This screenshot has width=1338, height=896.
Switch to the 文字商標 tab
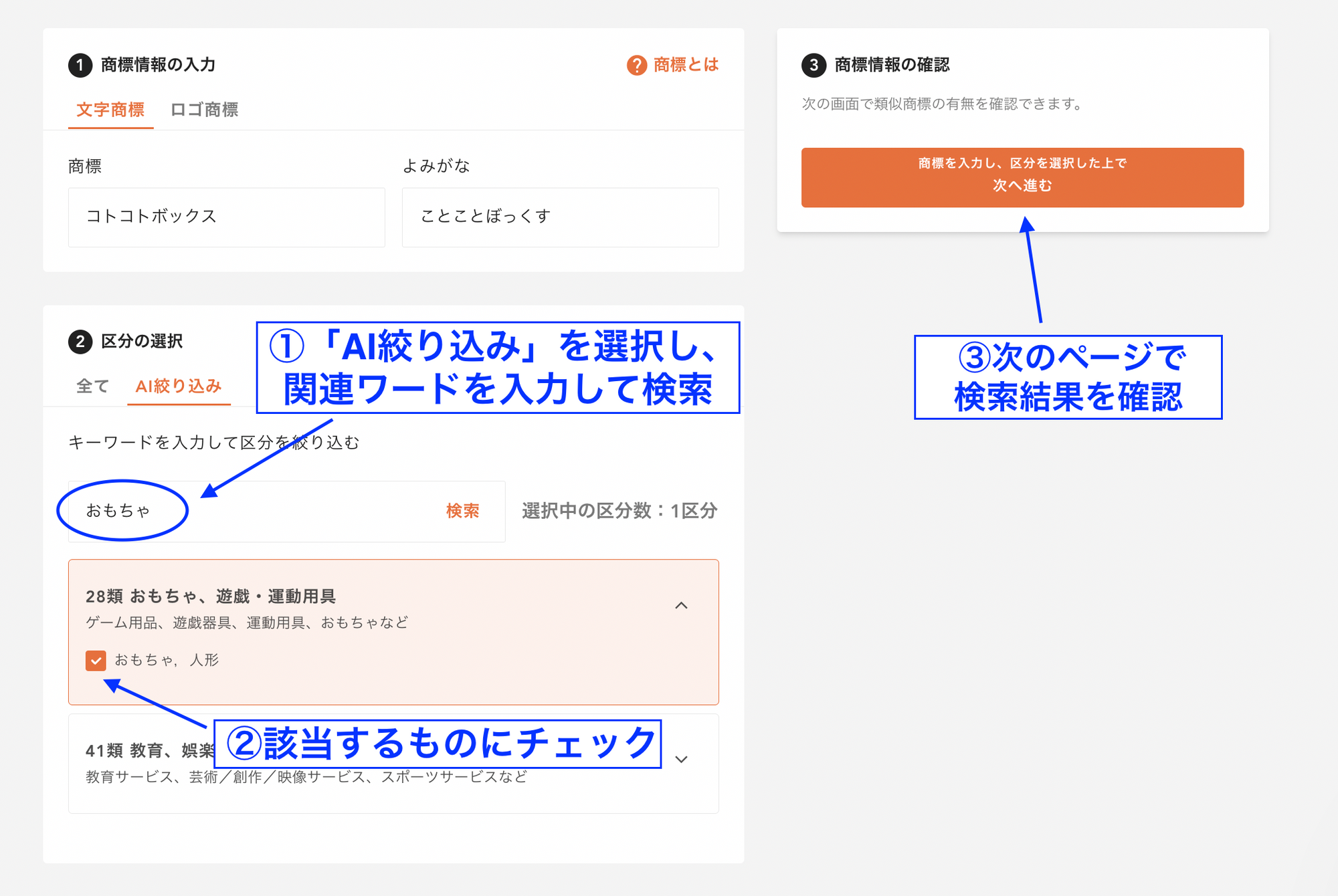point(110,110)
